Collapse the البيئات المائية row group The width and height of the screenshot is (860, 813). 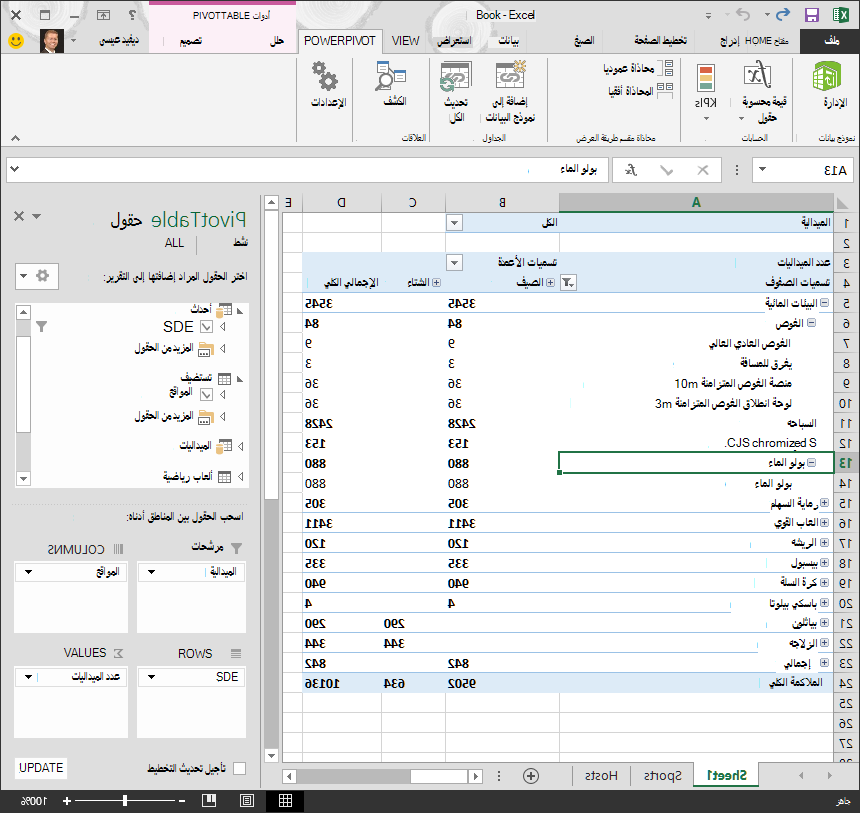point(824,303)
